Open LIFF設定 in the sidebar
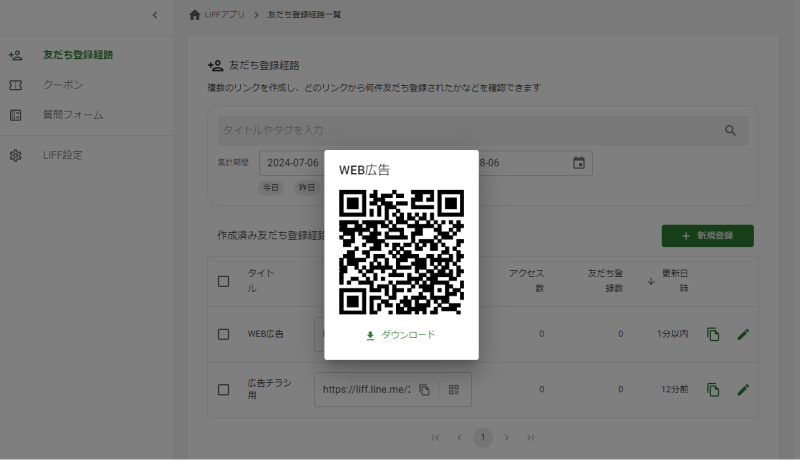This screenshot has width=800, height=460. [x=62, y=155]
